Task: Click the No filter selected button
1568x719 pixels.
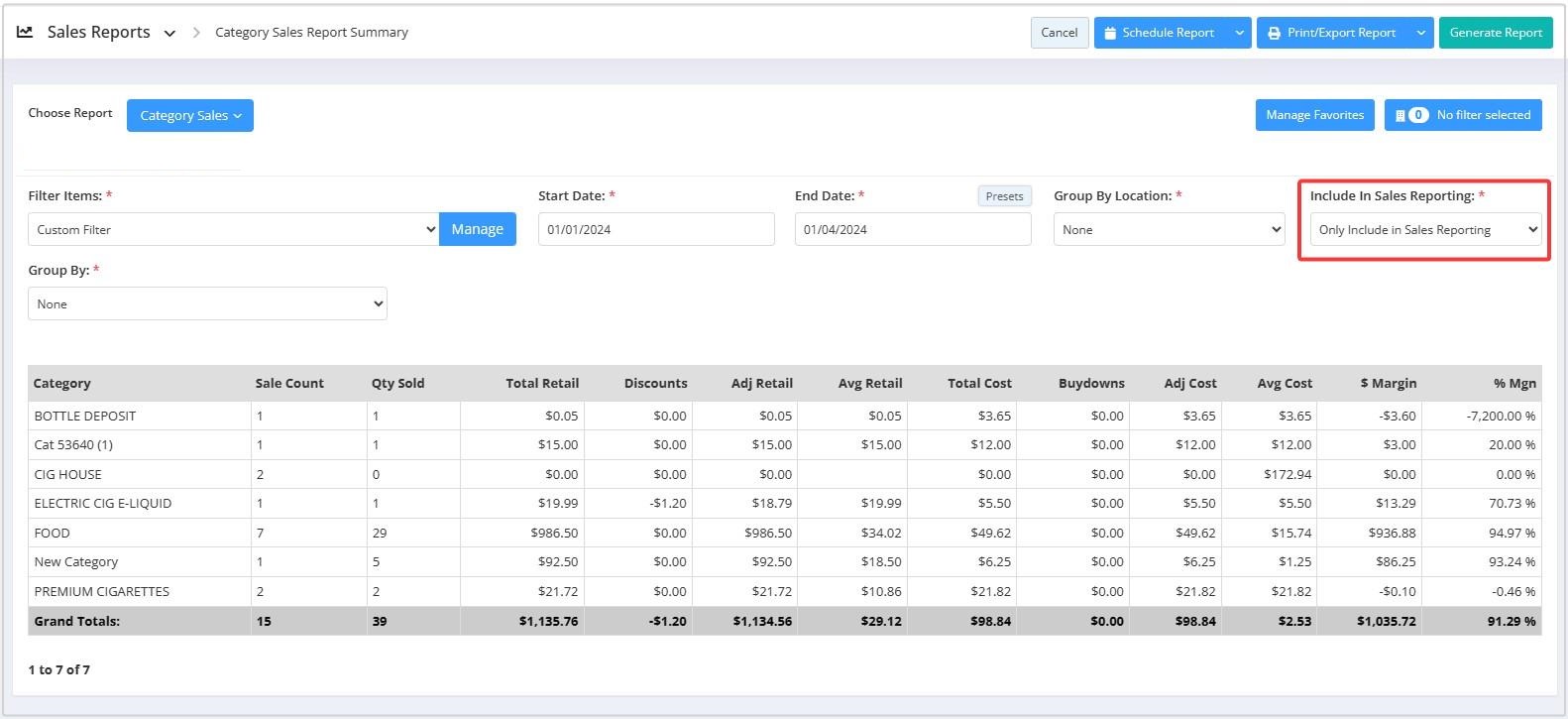Action: (1464, 115)
